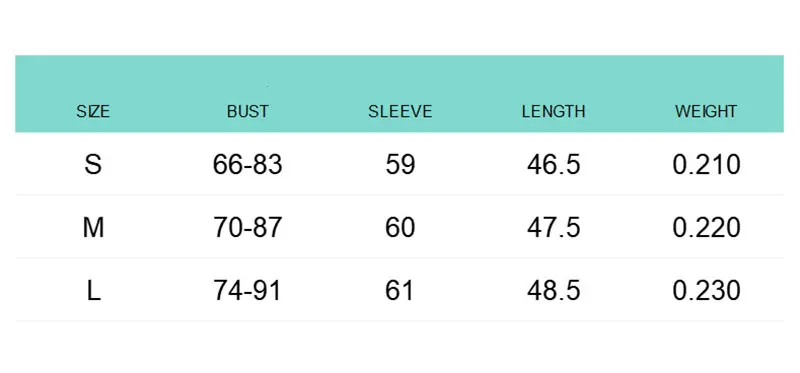The height and width of the screenshot is (373, 800).
Task: Select sleeve value 61
Action: pyautogui.click(x=399, y=291)
